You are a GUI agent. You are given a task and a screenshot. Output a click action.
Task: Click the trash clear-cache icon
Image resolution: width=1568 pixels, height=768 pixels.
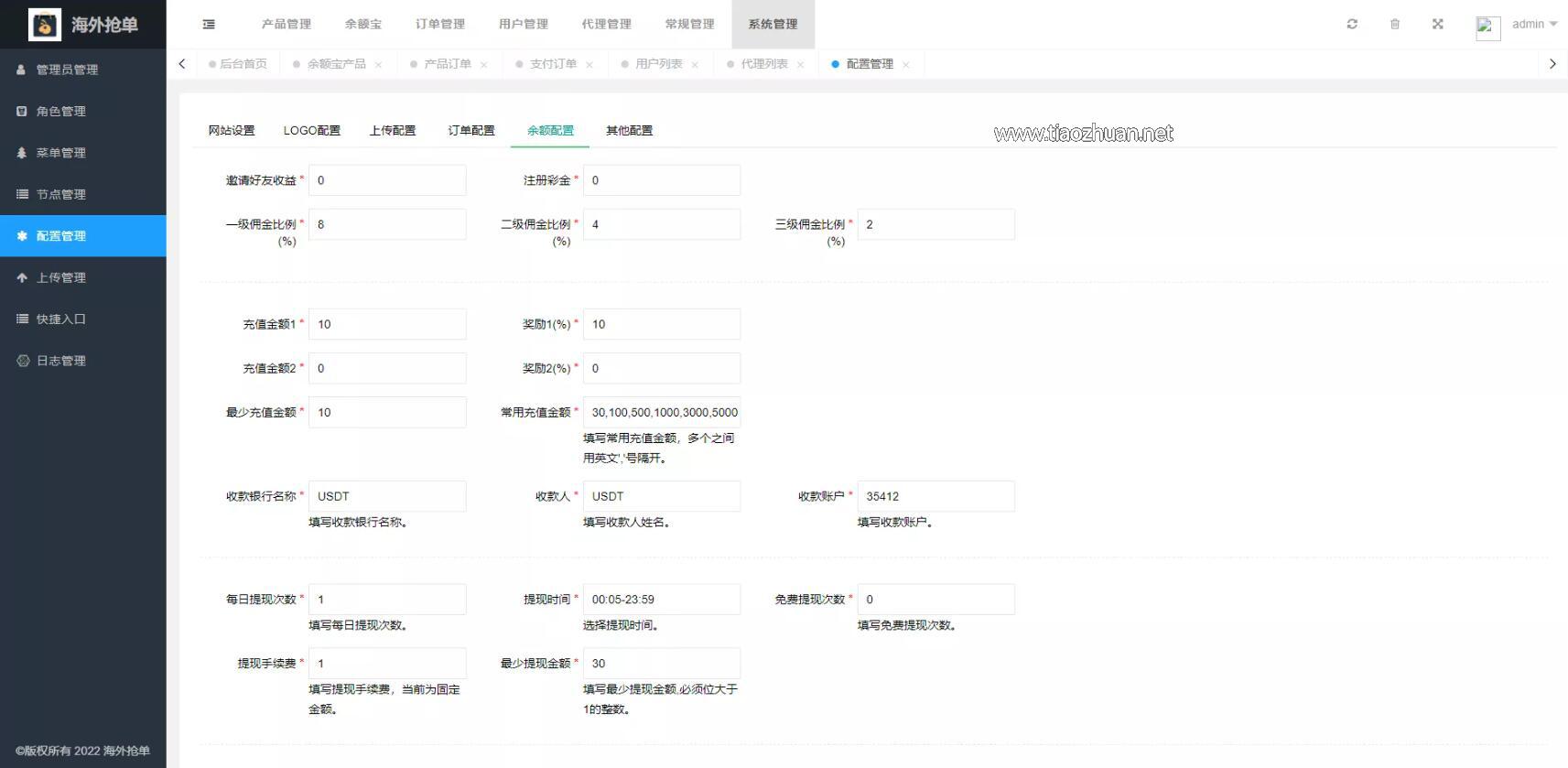point(1395,25)
